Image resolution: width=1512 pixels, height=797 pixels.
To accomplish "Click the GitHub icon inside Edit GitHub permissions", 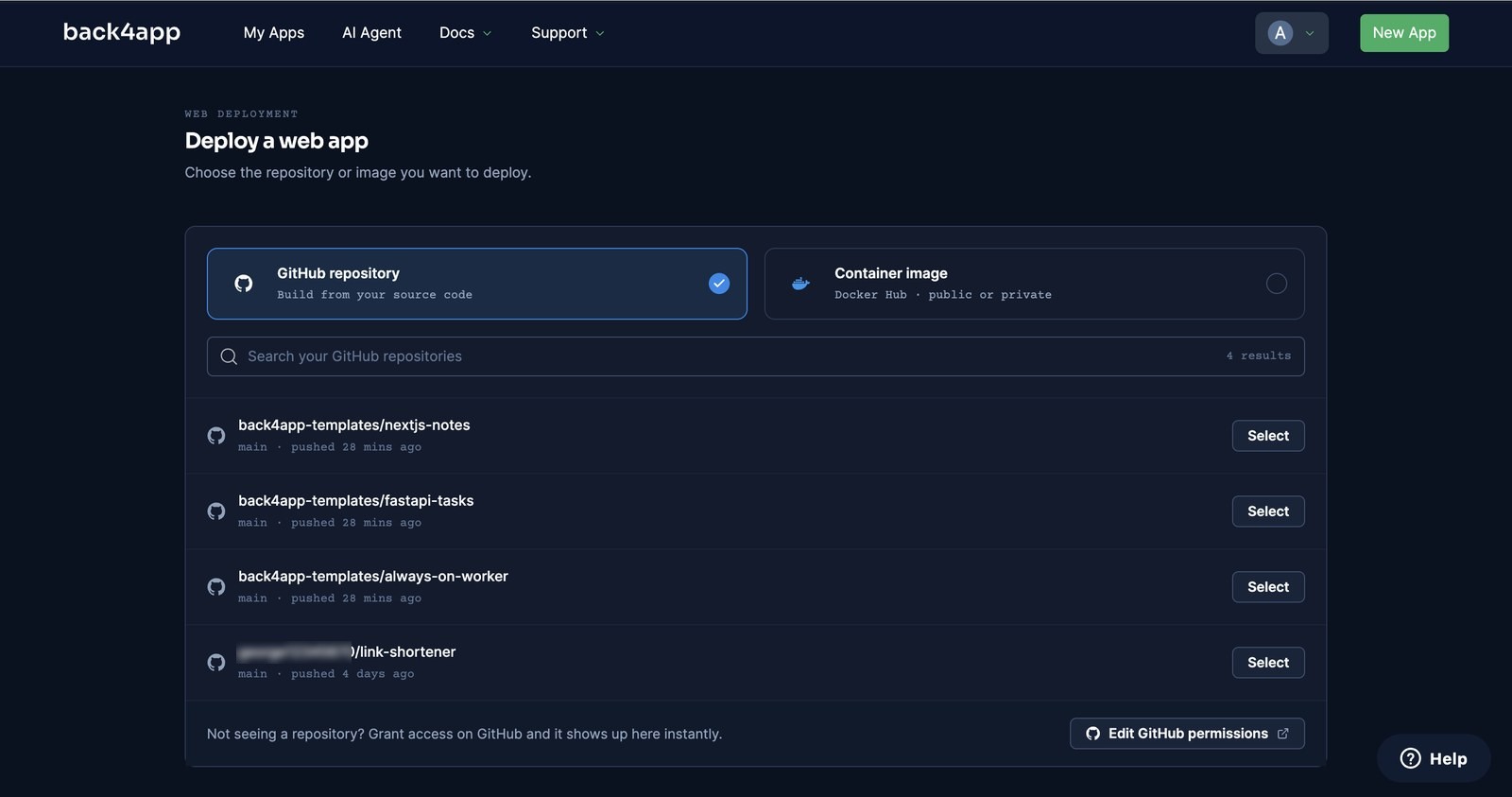I will point(1093,734).
